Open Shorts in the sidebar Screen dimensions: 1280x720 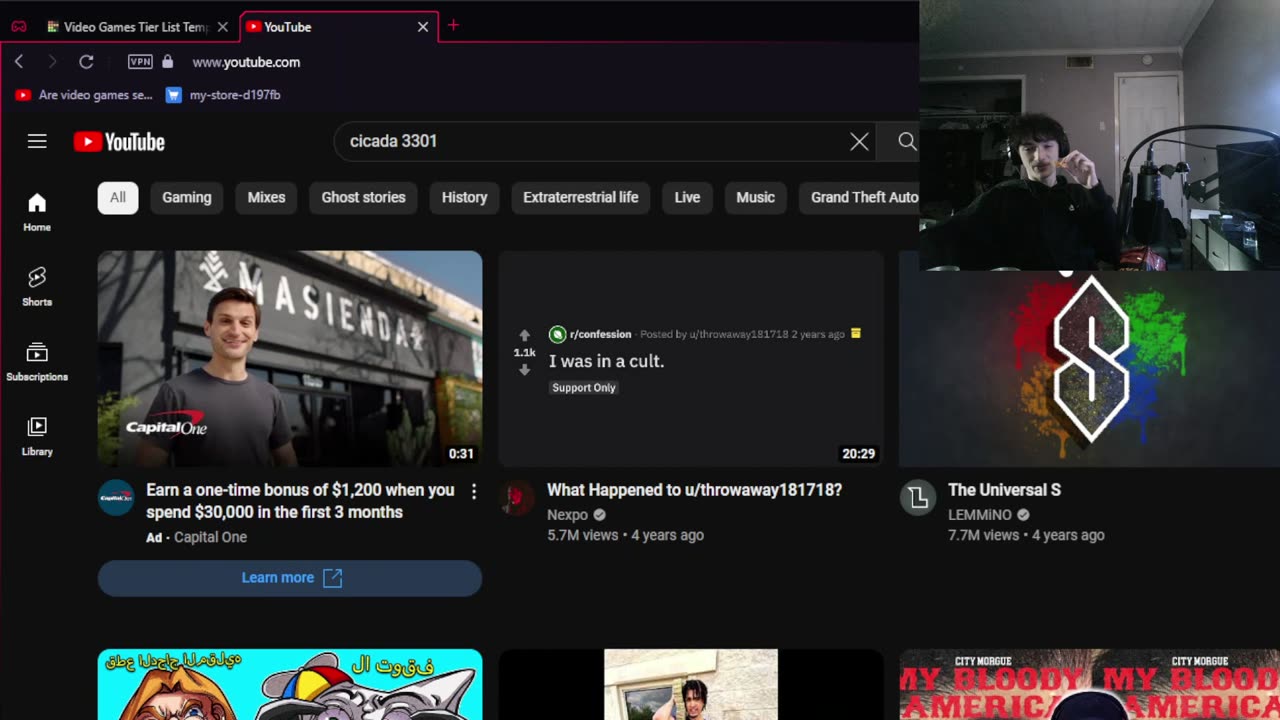click(x=37, y=287)
